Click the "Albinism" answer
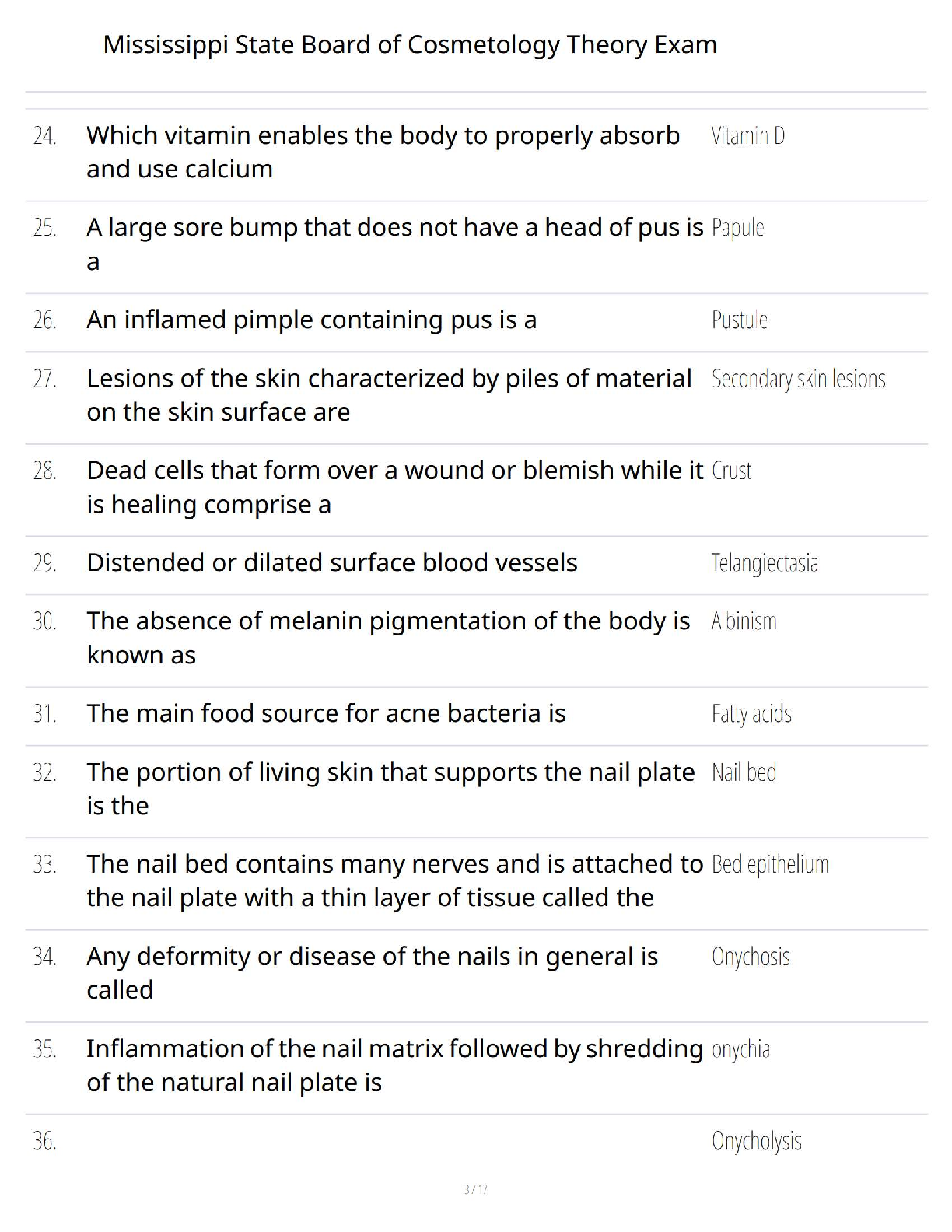The height and width of the screenshot is (1232, 952). [x=744, y=621]
